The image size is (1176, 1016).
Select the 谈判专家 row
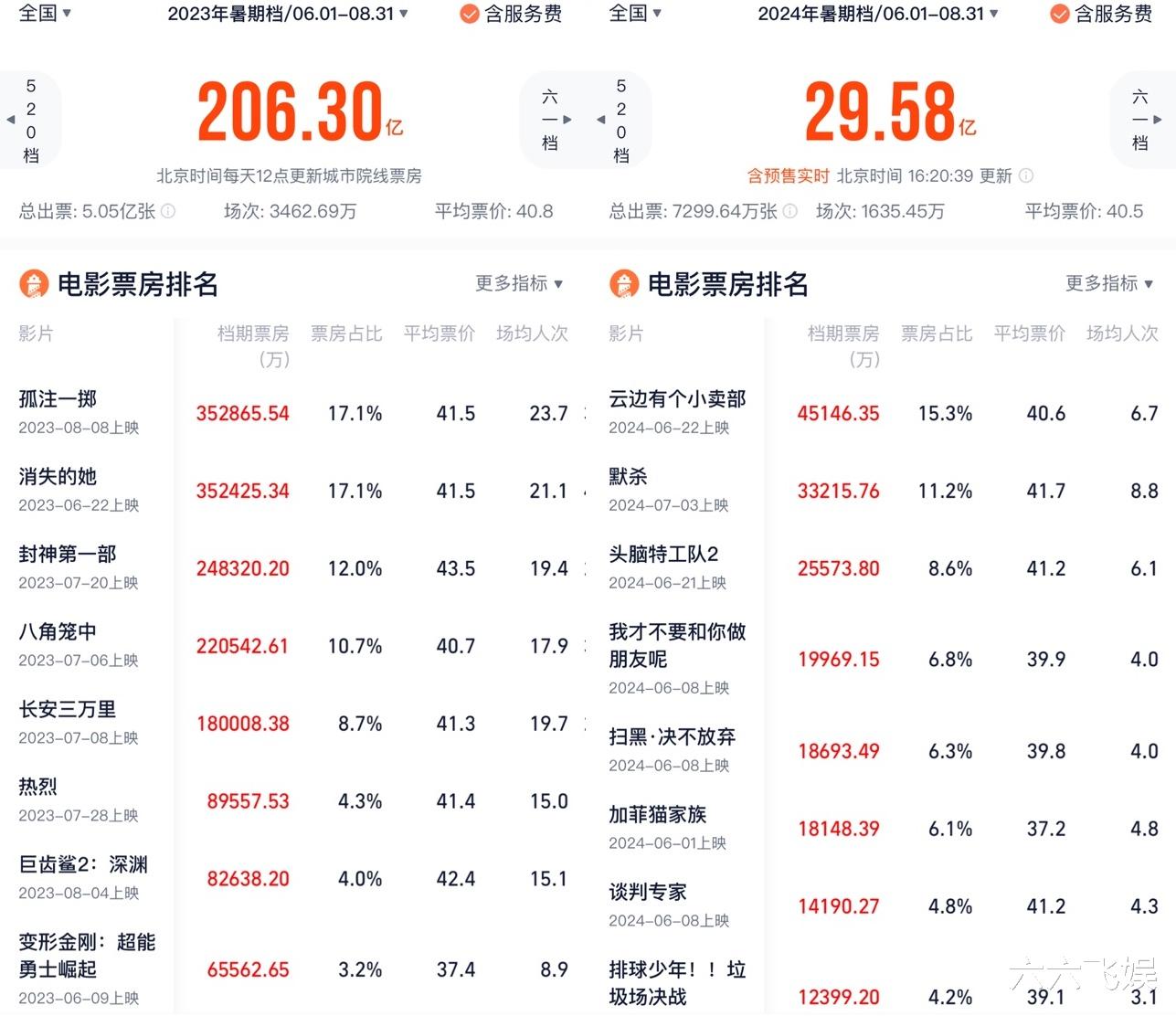click(883, 905)
